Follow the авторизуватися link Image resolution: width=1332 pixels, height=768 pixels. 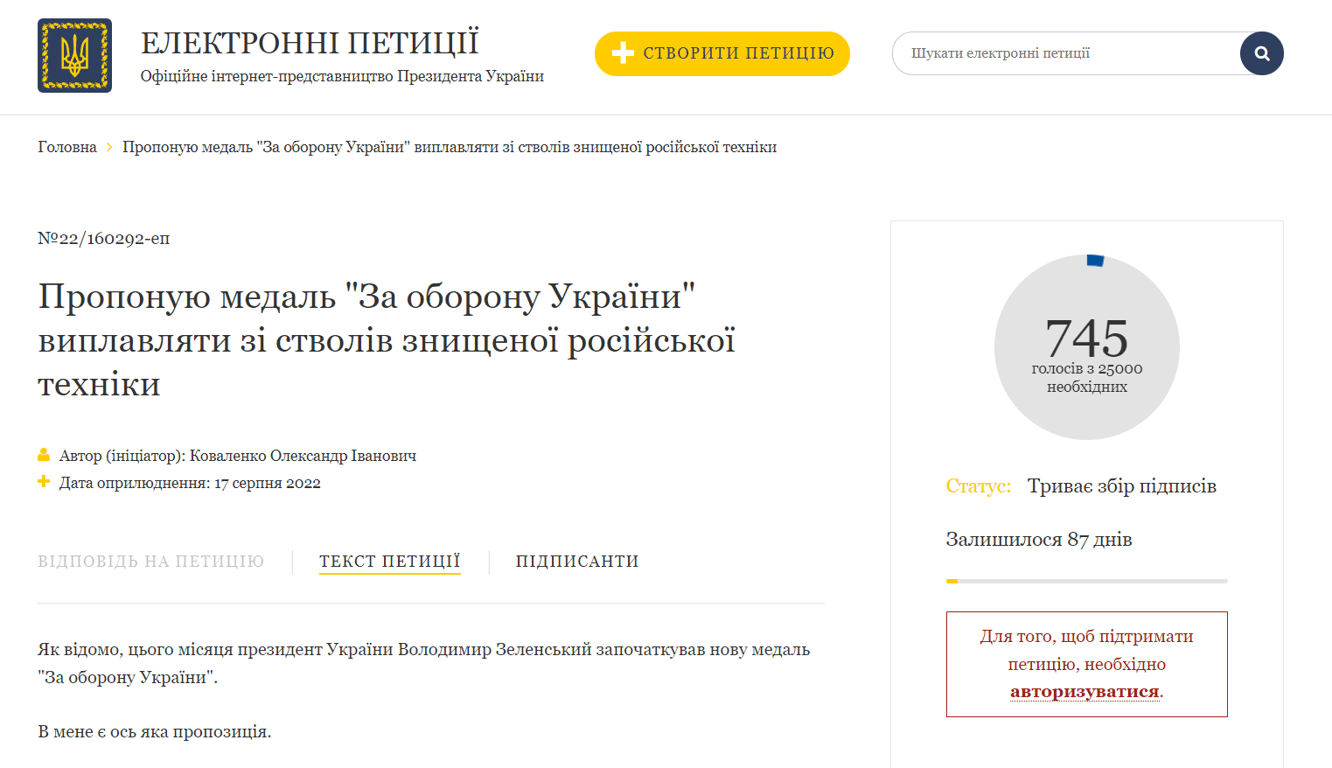[x=1084, y=691]
